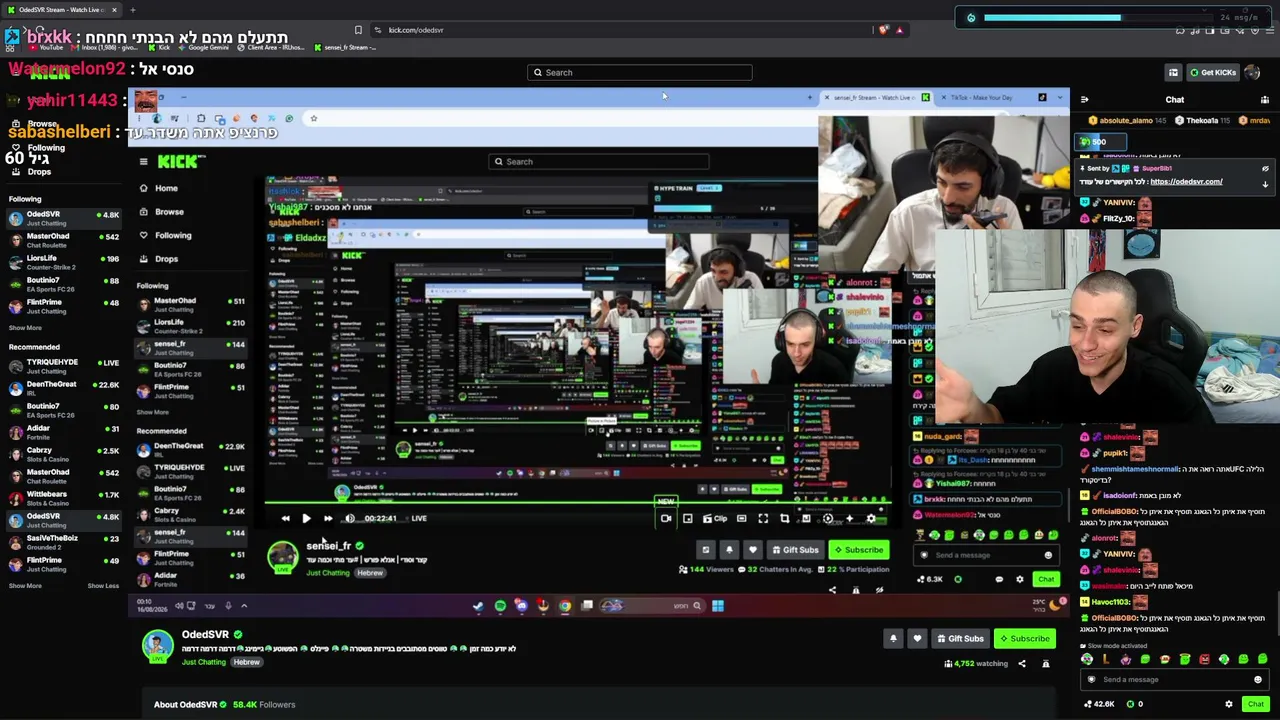Viewport: 1280px width, 720px height.
Task: Open the YouTube bookmark
Action: coord(46,47)
